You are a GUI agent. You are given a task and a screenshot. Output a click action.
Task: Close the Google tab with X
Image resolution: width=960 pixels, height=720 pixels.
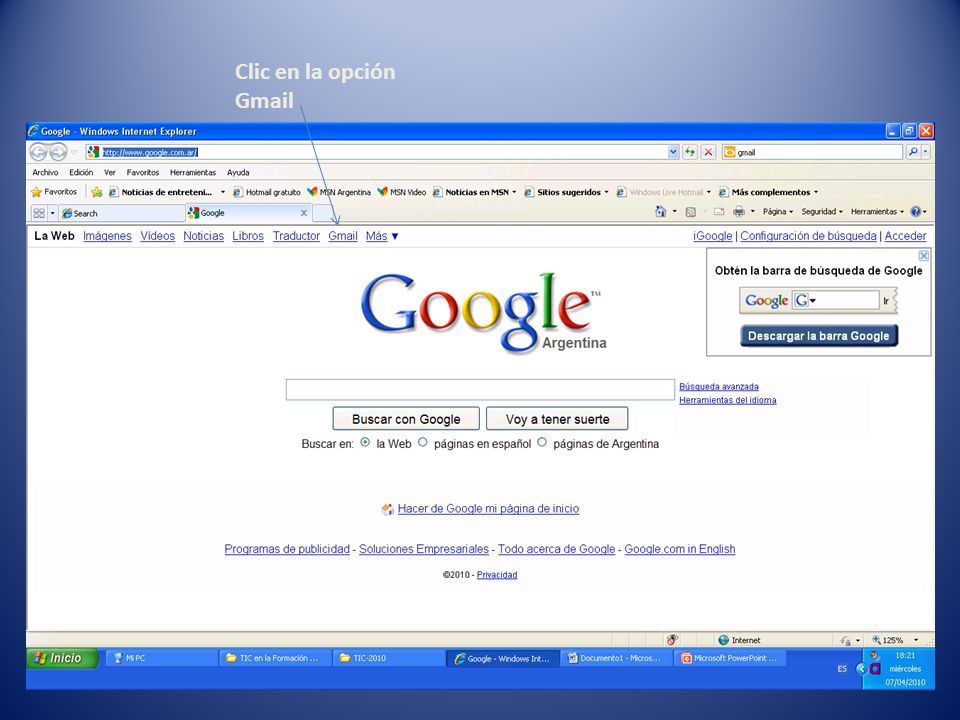click(304, 213)
